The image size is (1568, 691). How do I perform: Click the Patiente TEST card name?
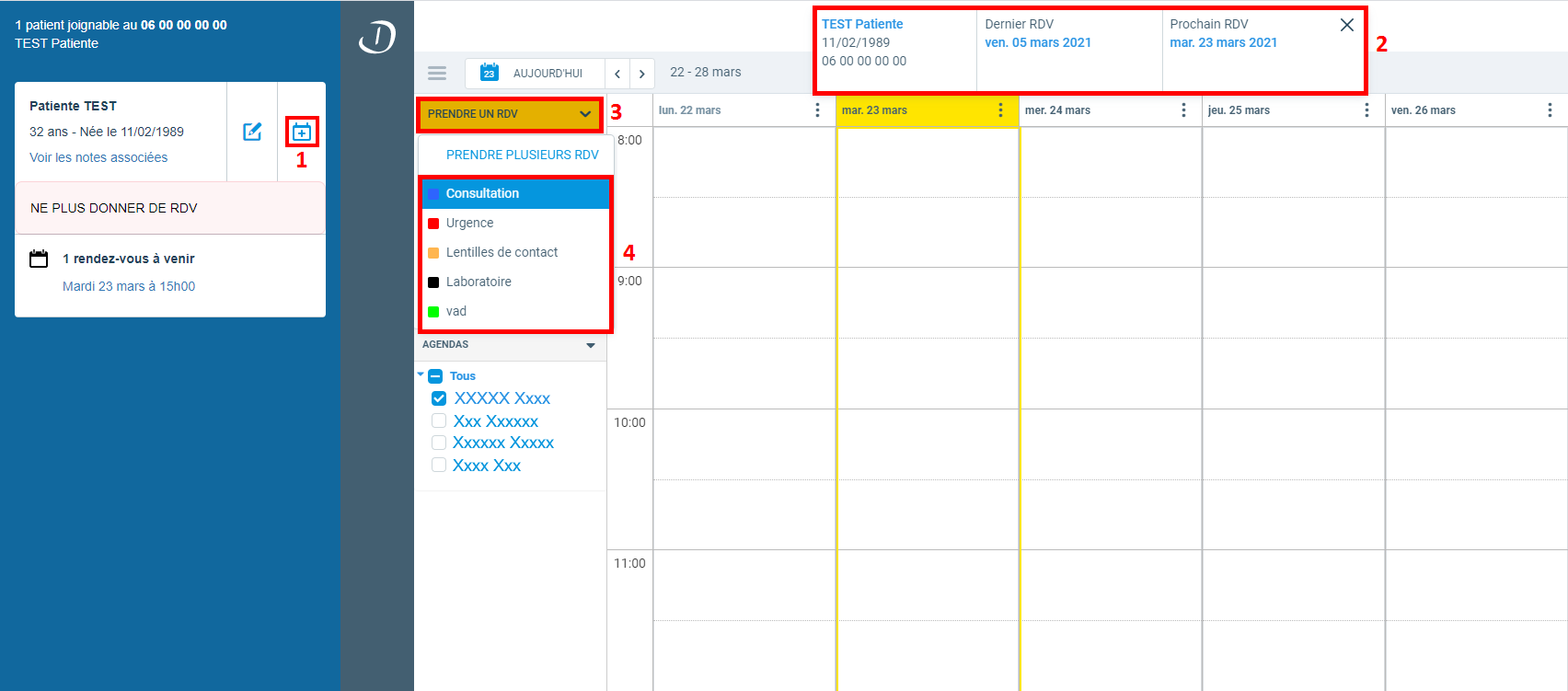tap(73, 106)
